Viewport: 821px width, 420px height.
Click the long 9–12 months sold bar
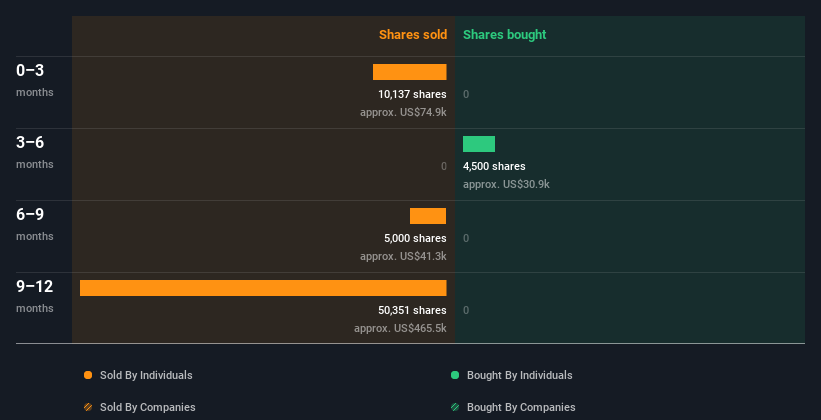263,288
